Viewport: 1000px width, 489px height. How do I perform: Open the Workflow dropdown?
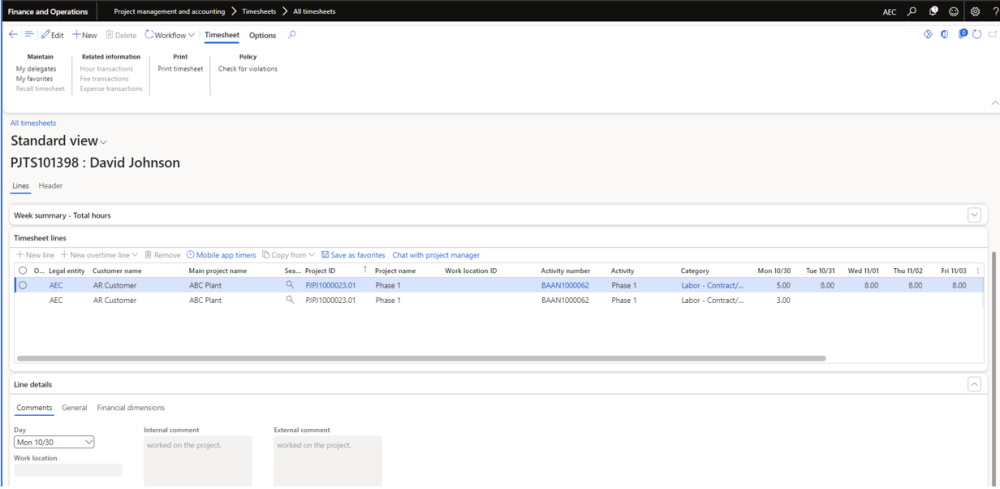pyautogui.click(x=169, y=35)
